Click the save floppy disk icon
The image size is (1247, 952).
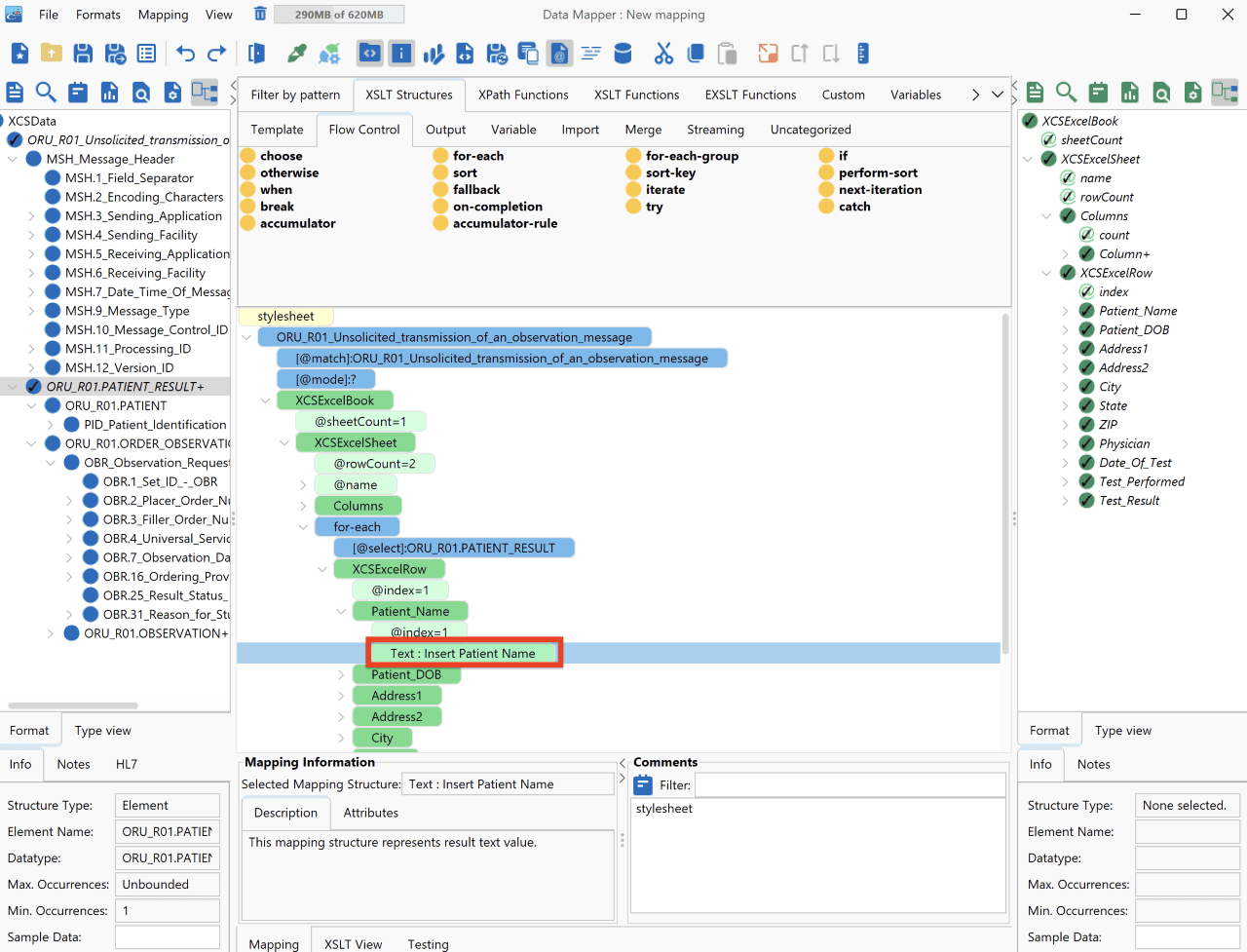click(83, 54)
